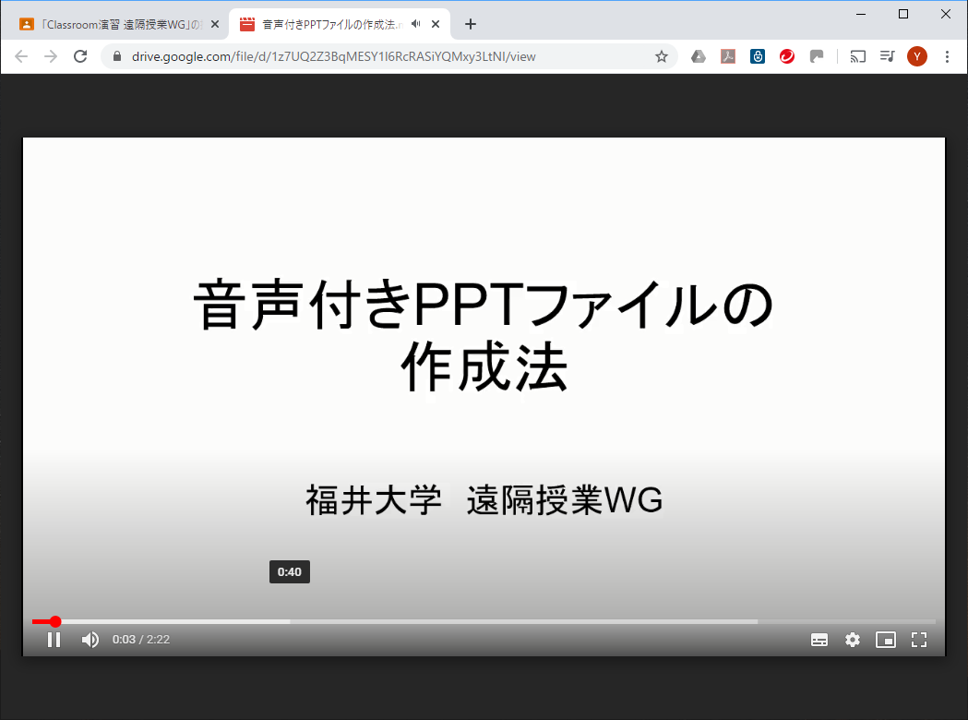Open blue password manager extension
This screenshot has width=968, height=720.
click(x=757, y=57)
